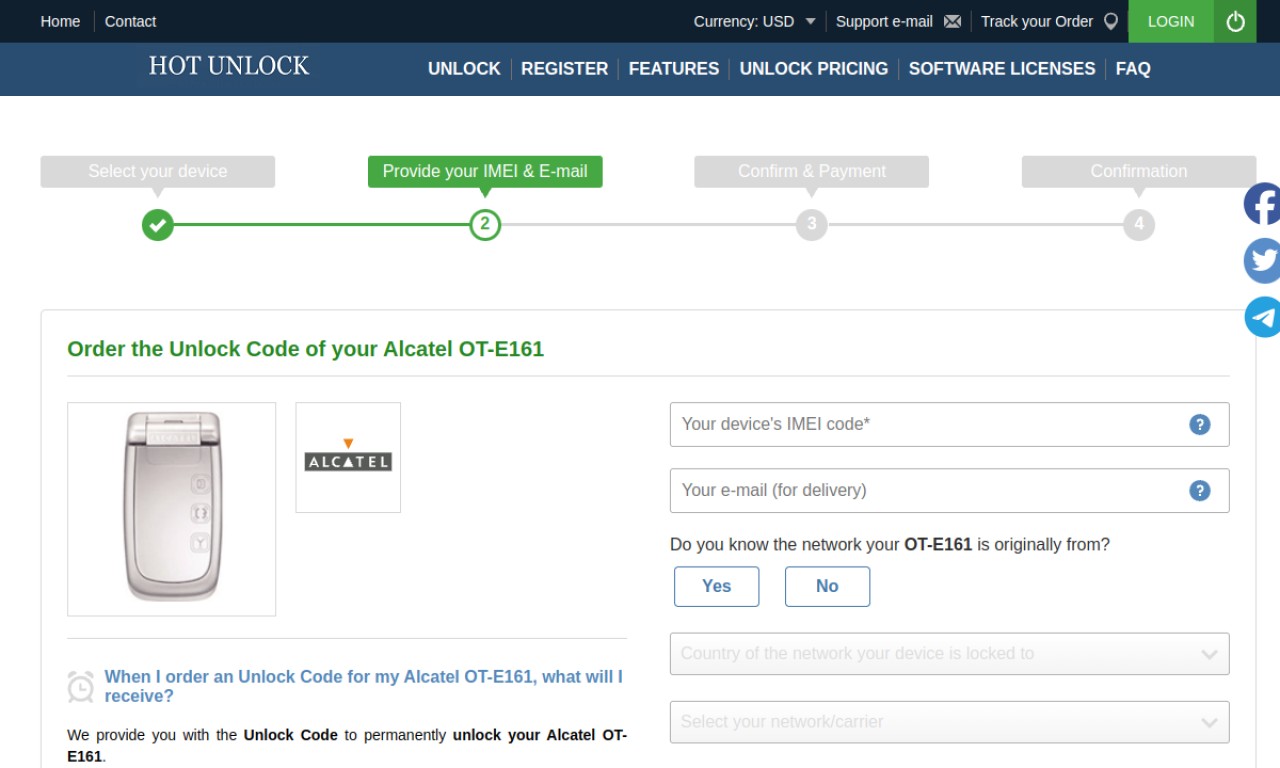Select Yes for knowing the original network
Viewport: 1280px width, 768px height.
tap(716, 586)
